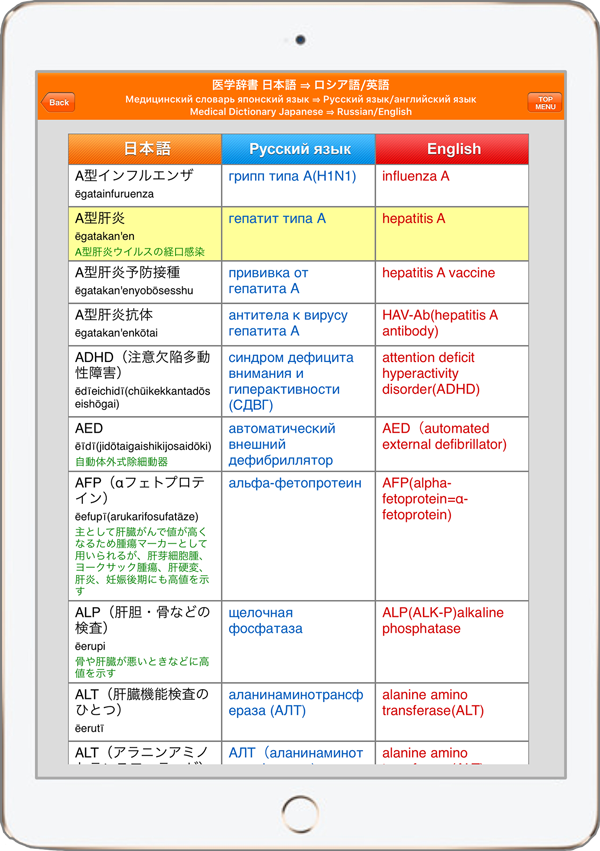Tap green note A型肝炎ウイルスの経口感染
This screenshot has width=600, height=851.
(x=140, y=252)
